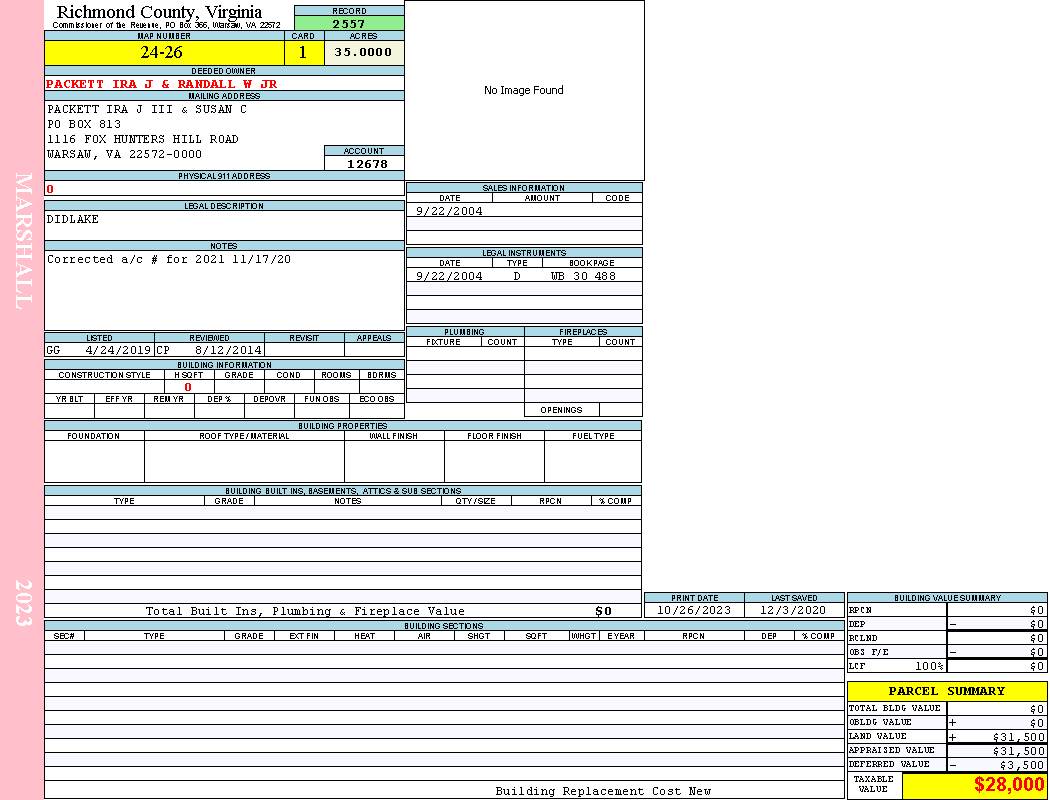
Task: Click the note about corrected a/c #
Action: point(169,260)
